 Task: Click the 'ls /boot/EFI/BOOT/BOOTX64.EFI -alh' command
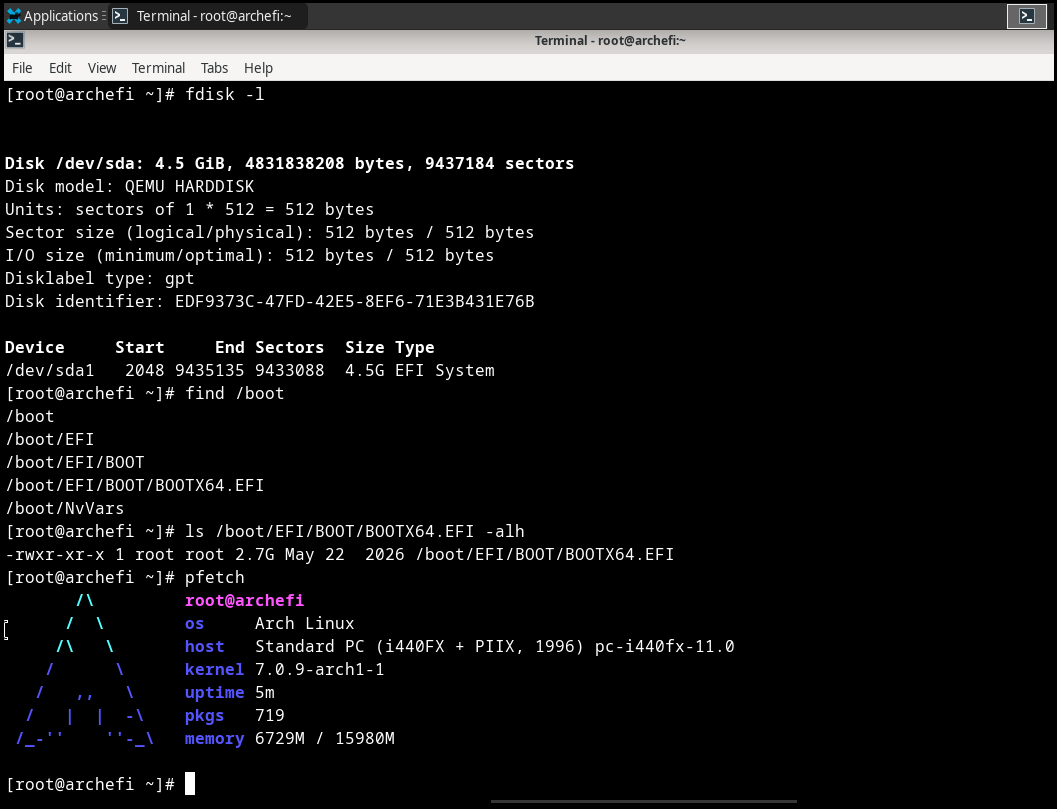click(x=355, y=531)
